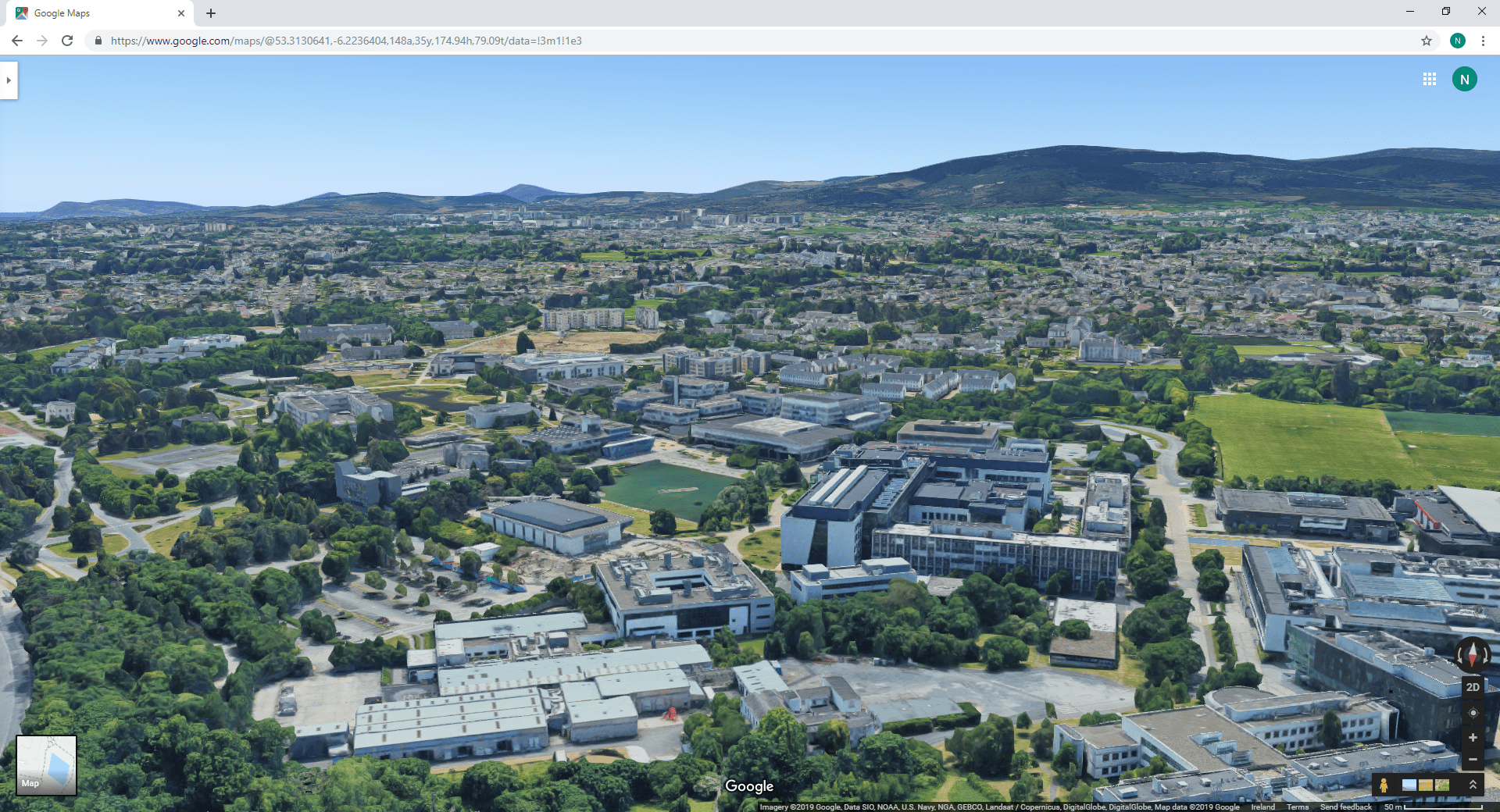Viewport: 1500px width, 812px height.
Task: Open the third green photo thumbnail
Action: click(x=1442, y=785)
